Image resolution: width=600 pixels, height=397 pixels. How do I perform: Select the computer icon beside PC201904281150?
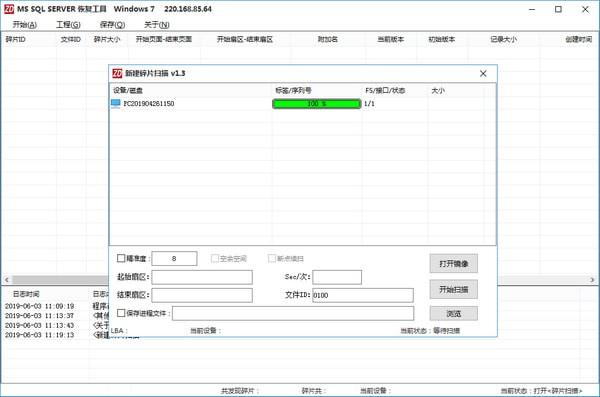(x=116, y=103)
